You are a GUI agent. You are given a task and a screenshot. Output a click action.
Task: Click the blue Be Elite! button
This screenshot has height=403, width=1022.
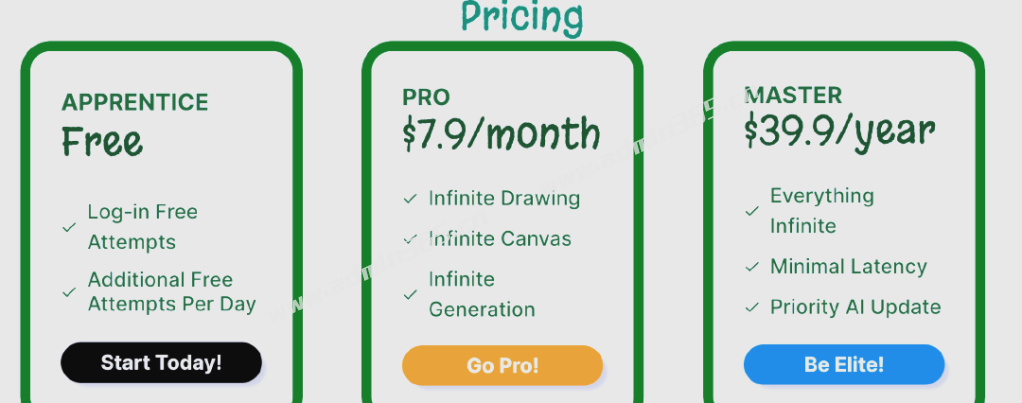pos(844,365)
